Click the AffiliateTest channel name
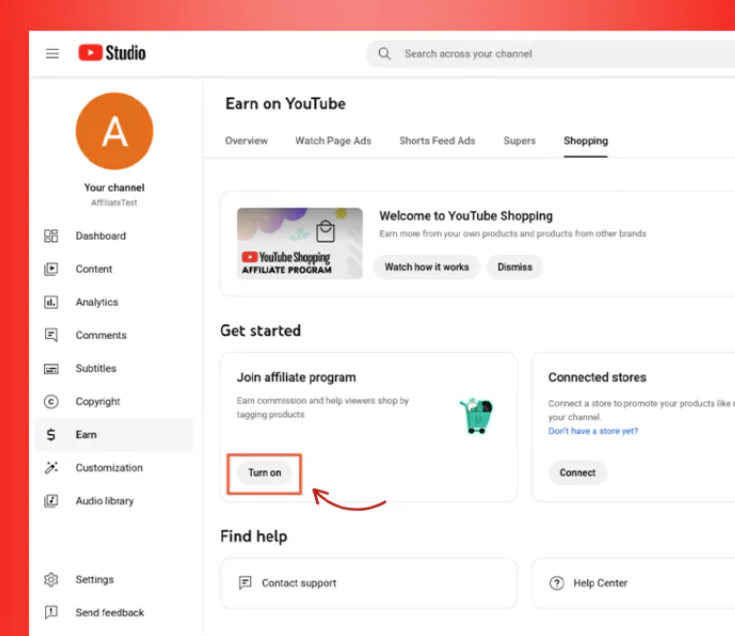 click(114, 203)
